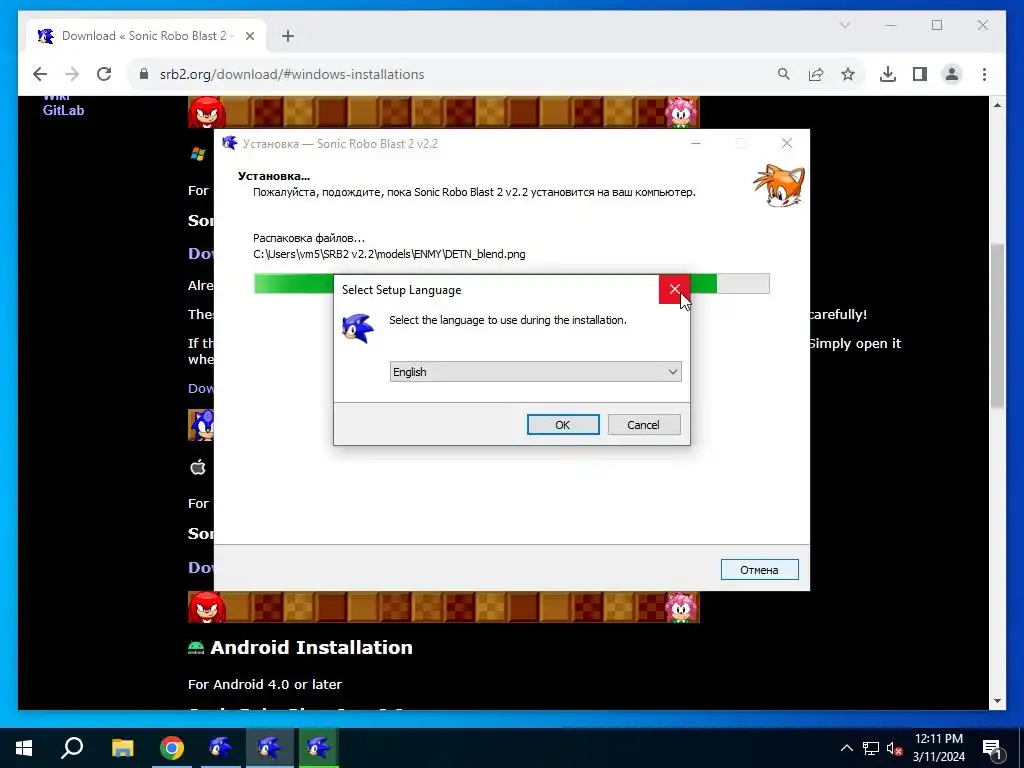Screen dimensions: 1024x768
Task: Click the lower Knuckles icon on the page banner
Action: click(x=207, y=607)
